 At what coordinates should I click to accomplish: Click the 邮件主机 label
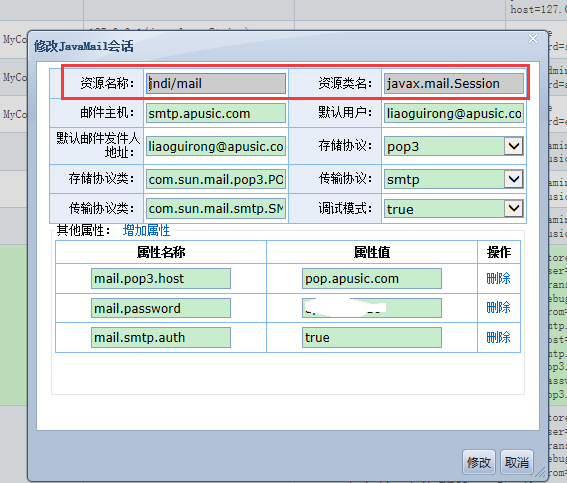pyautogui.click(x=107, y=113)
